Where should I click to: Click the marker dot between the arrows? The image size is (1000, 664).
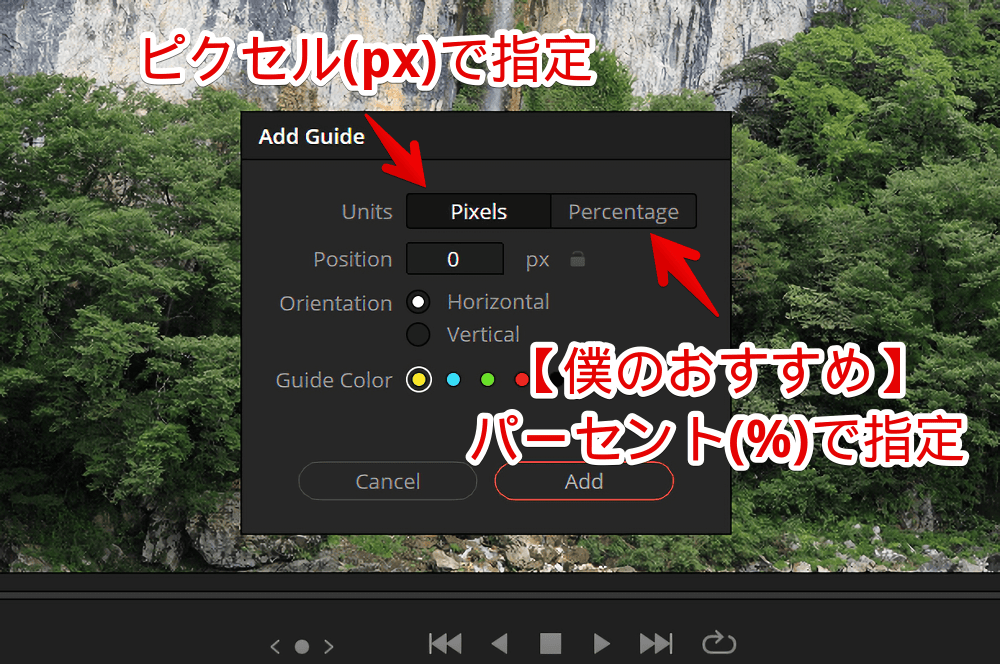click(x=302, y=647)
